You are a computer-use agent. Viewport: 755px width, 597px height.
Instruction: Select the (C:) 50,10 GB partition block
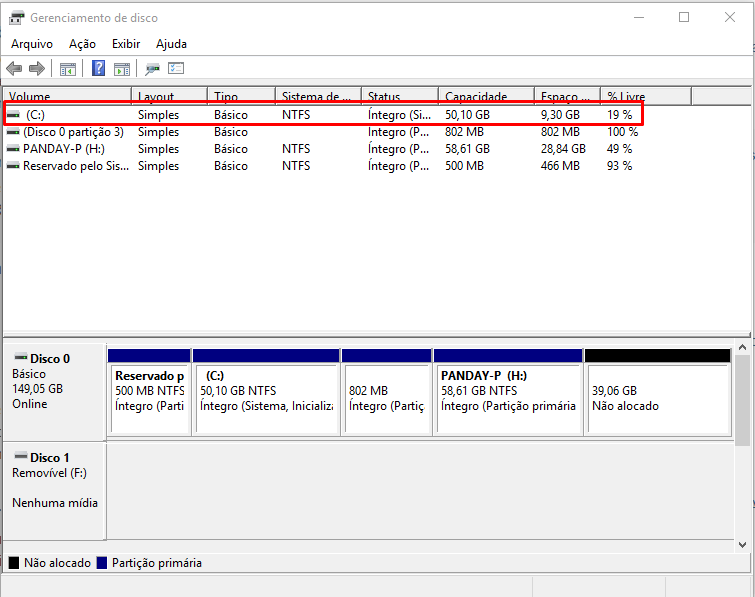(x=265, y=398)
